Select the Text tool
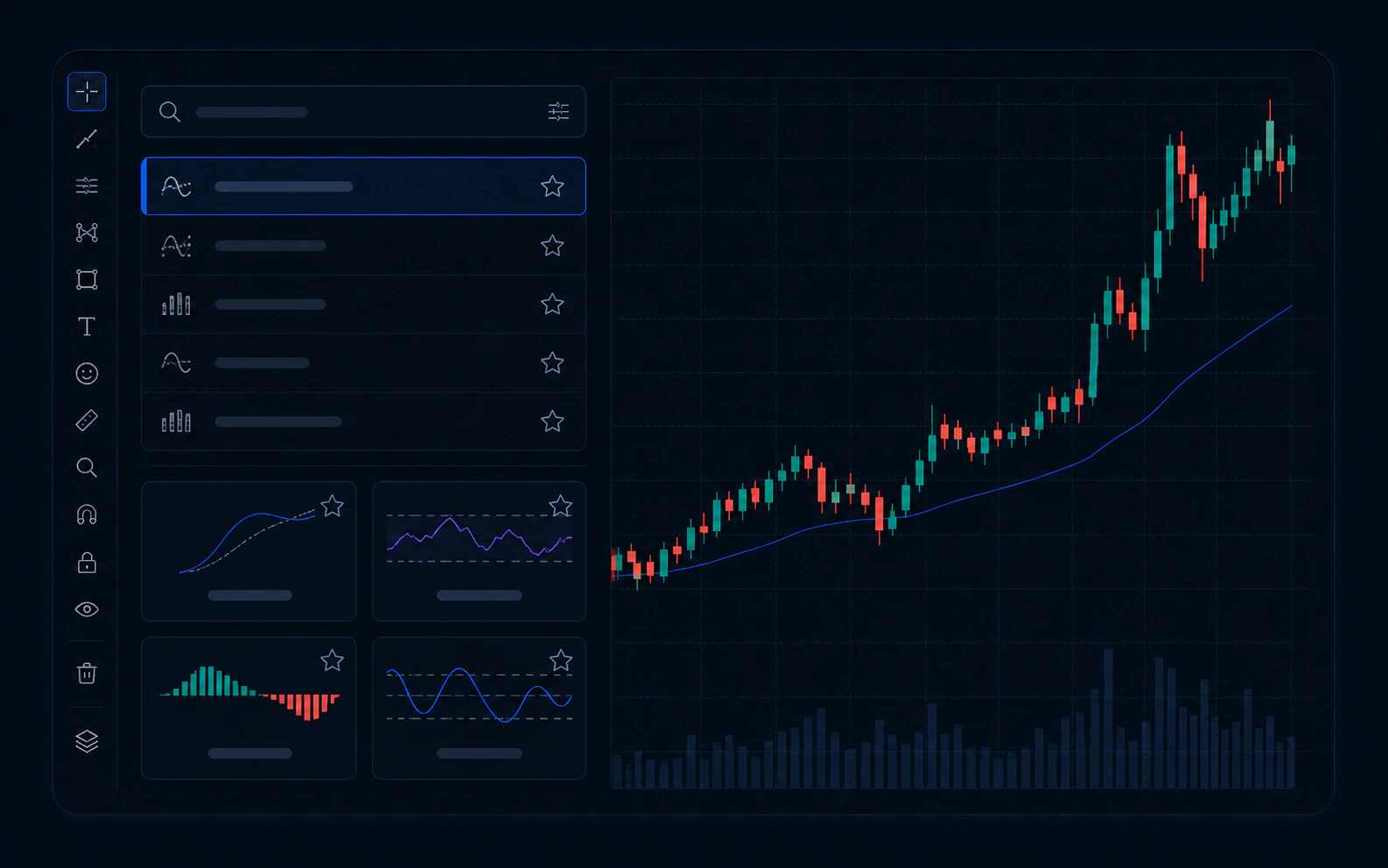This screenshot has height=868, width=1388. pos(87,326)
